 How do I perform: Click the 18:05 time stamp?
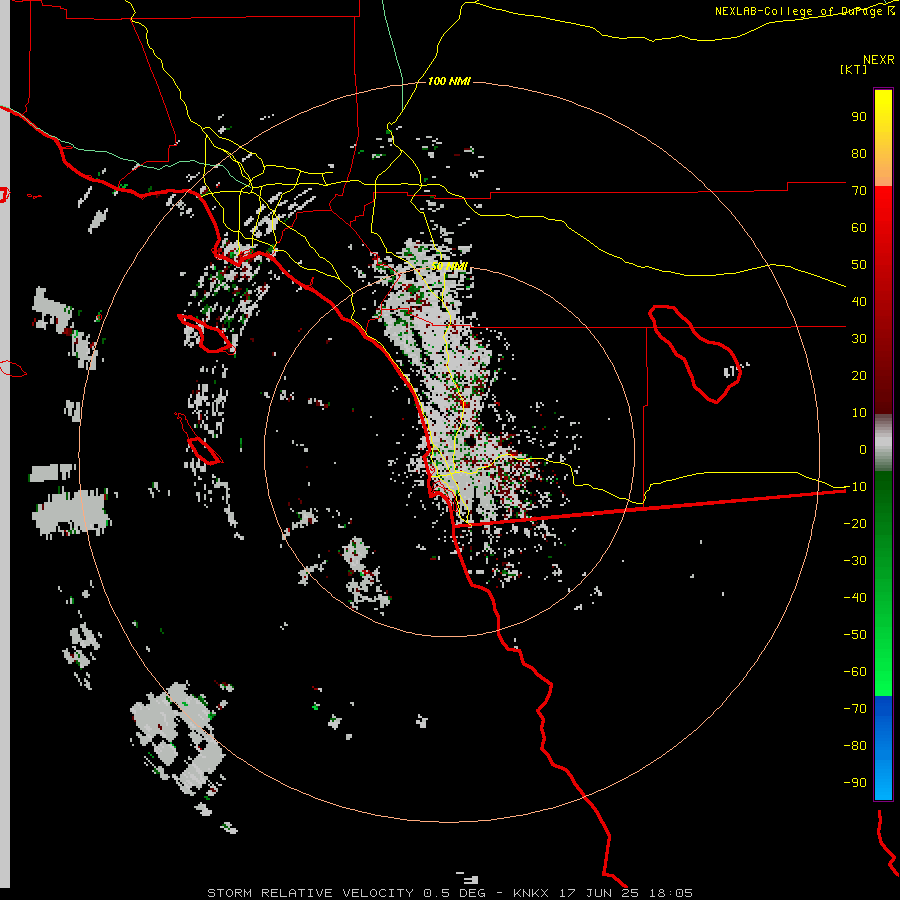click(x=671, y=893)
